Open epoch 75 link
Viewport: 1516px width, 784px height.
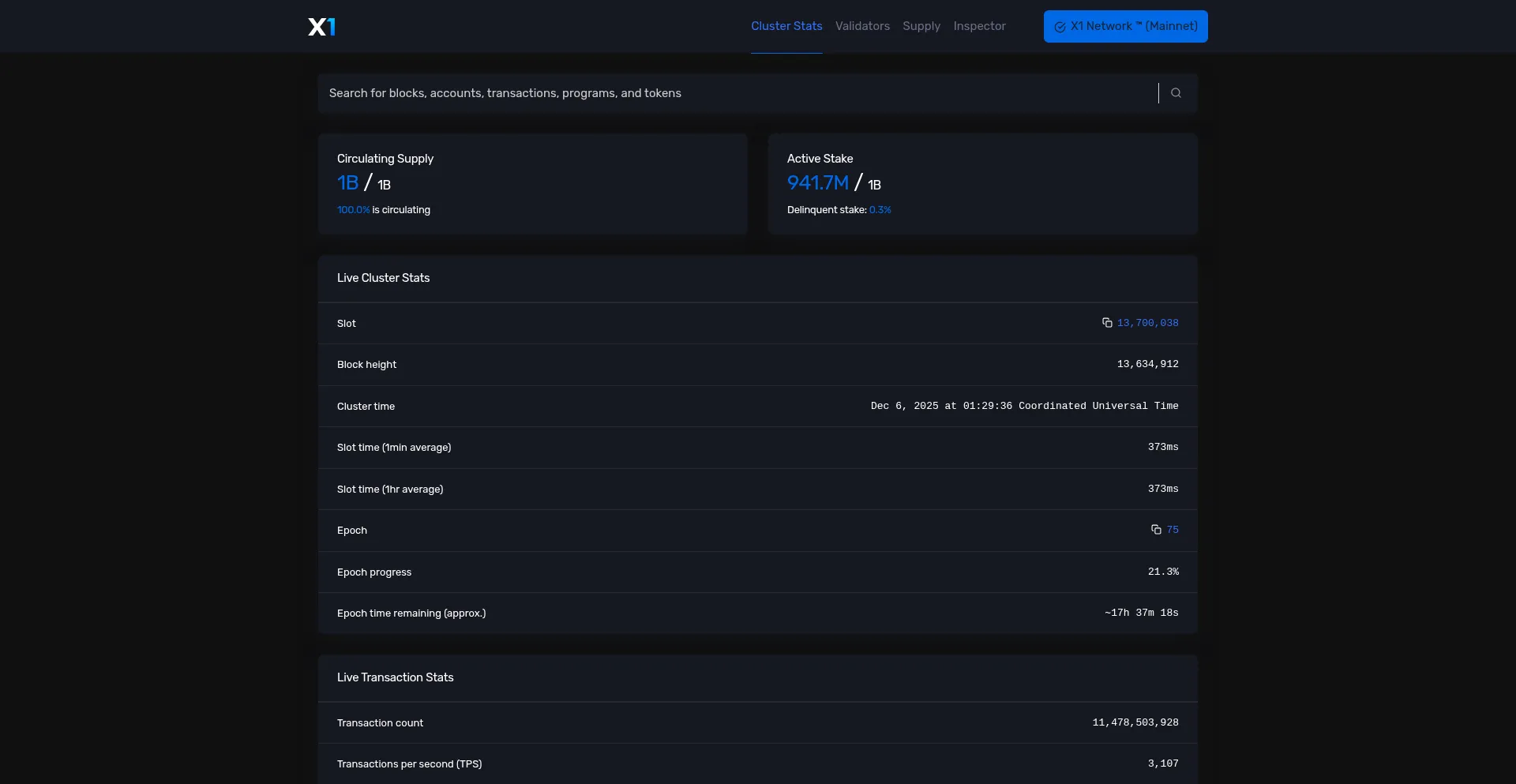[x=1173, y=530]
